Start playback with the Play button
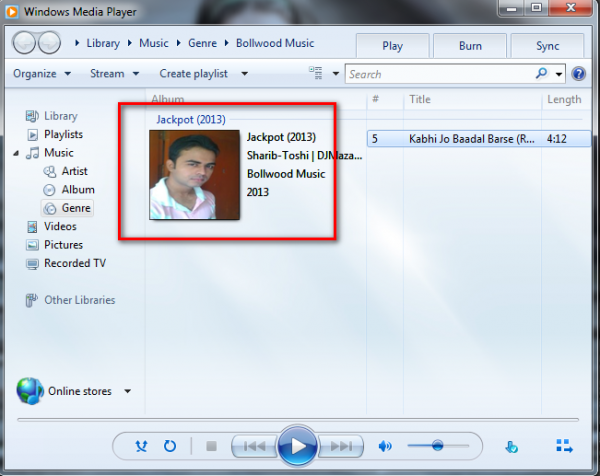 (x=297, y=446)
